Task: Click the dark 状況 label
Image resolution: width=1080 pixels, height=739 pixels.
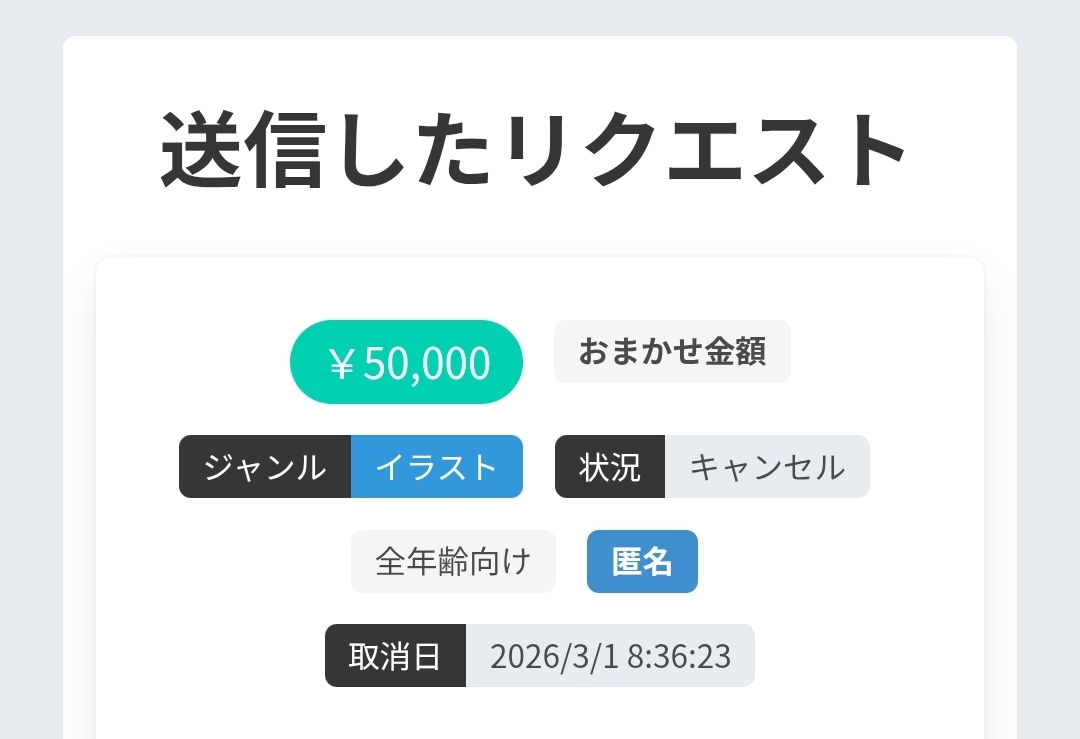Action: (610, 467)
